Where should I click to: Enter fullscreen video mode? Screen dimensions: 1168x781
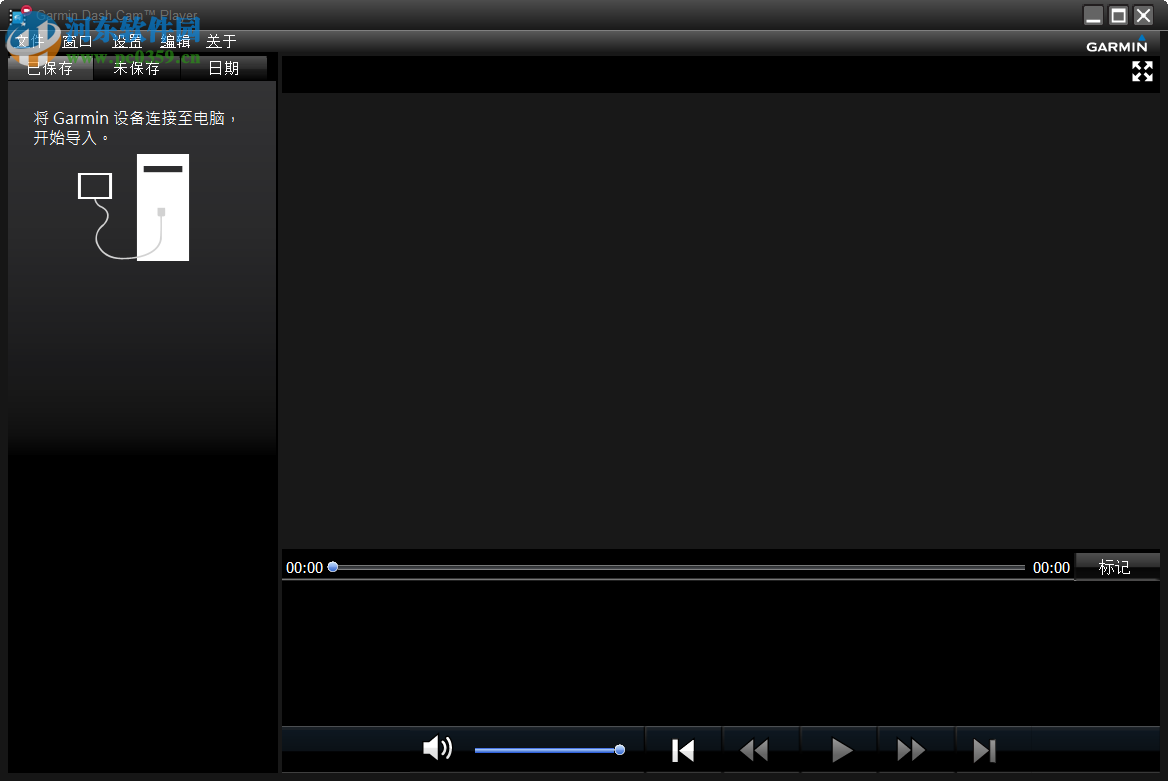tap(1142, 72)
